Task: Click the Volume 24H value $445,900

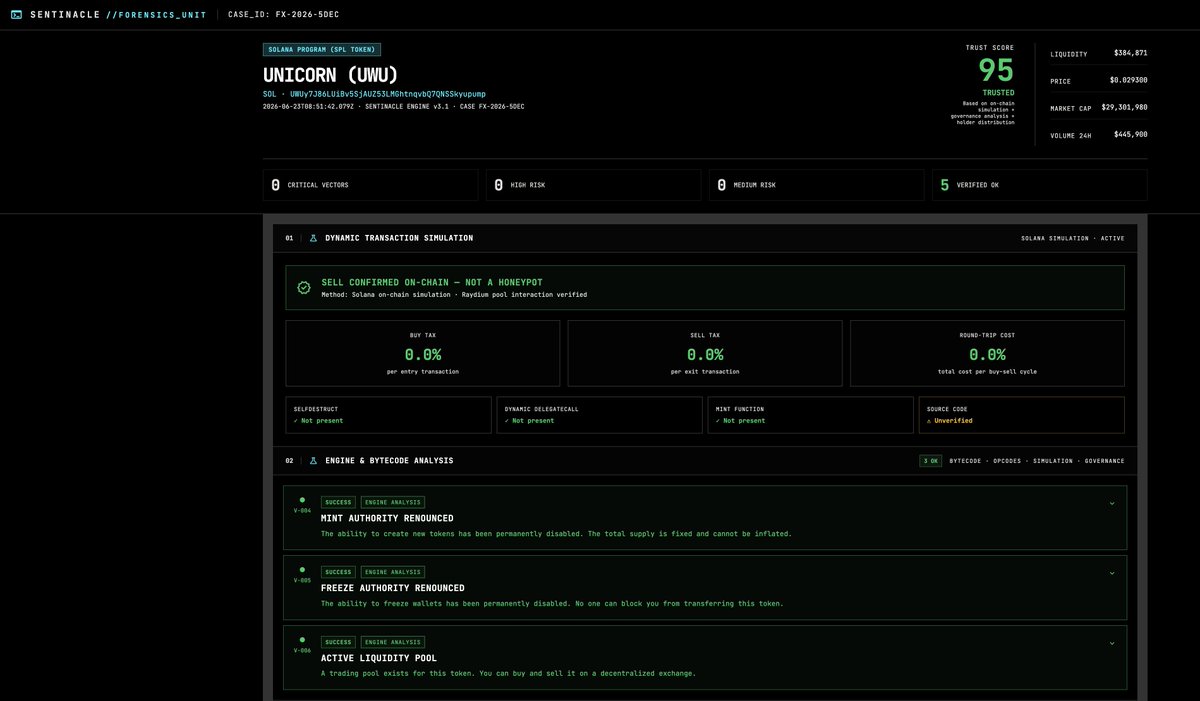Action: 1130,134
